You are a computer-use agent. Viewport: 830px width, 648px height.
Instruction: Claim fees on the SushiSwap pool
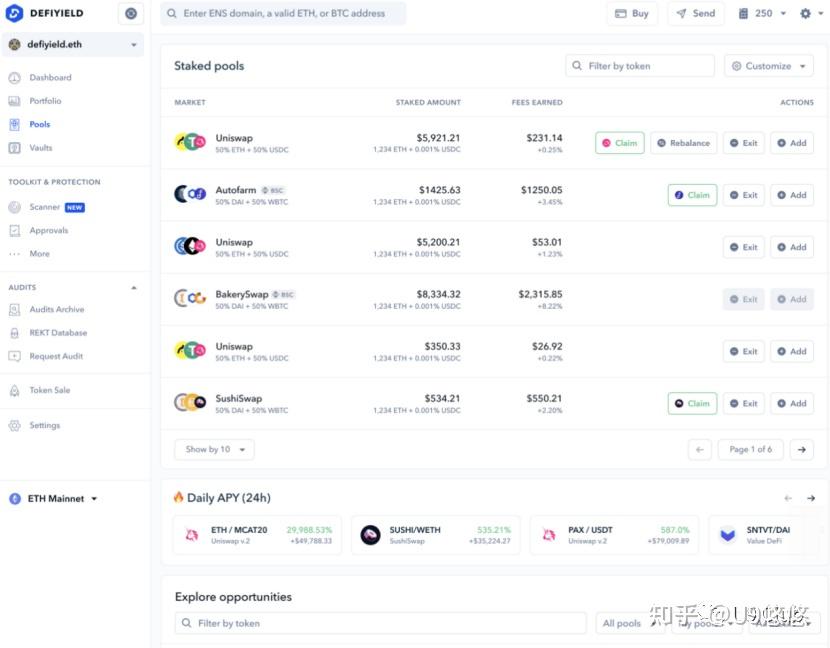tap(692, 403)
